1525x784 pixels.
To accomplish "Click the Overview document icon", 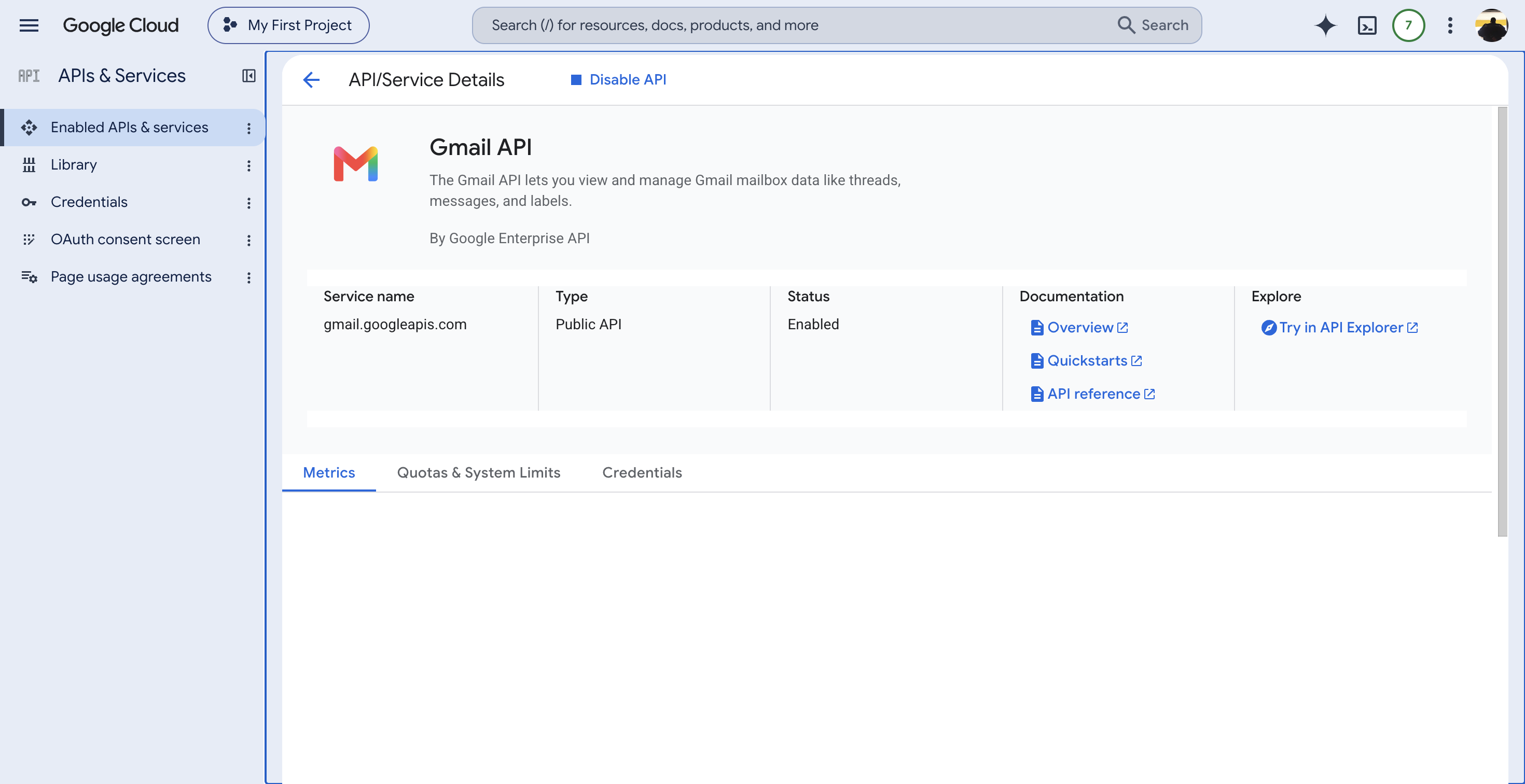I will [x=1036, y=327].
